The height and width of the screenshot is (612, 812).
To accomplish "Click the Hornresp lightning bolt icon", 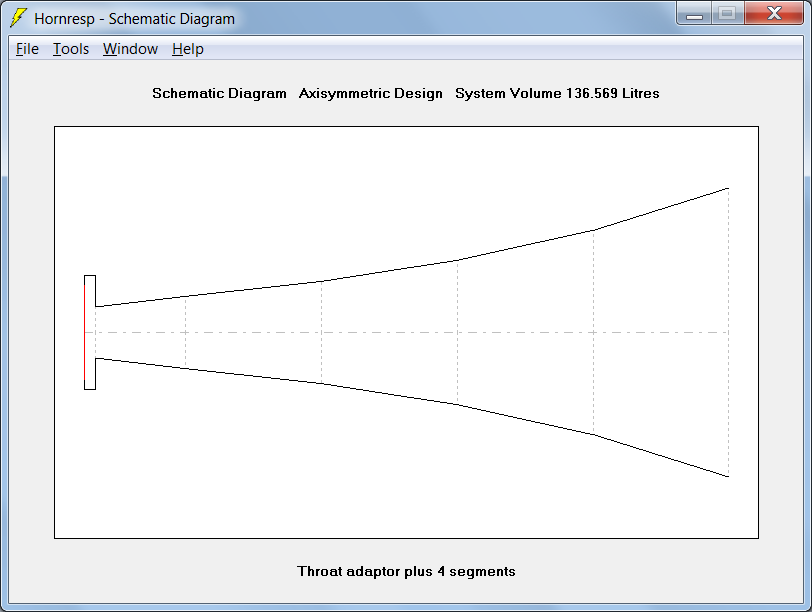I will [x=19, y=18].
